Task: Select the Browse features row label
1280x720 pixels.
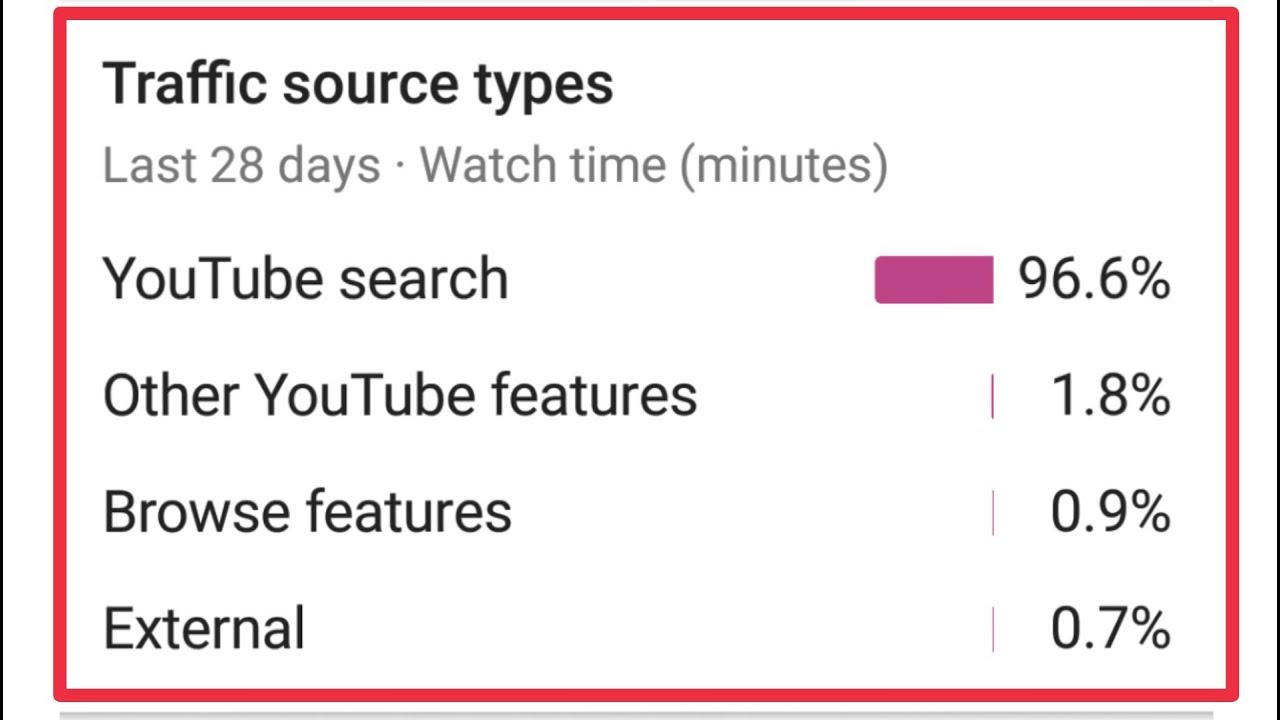Action: point(307,511)
